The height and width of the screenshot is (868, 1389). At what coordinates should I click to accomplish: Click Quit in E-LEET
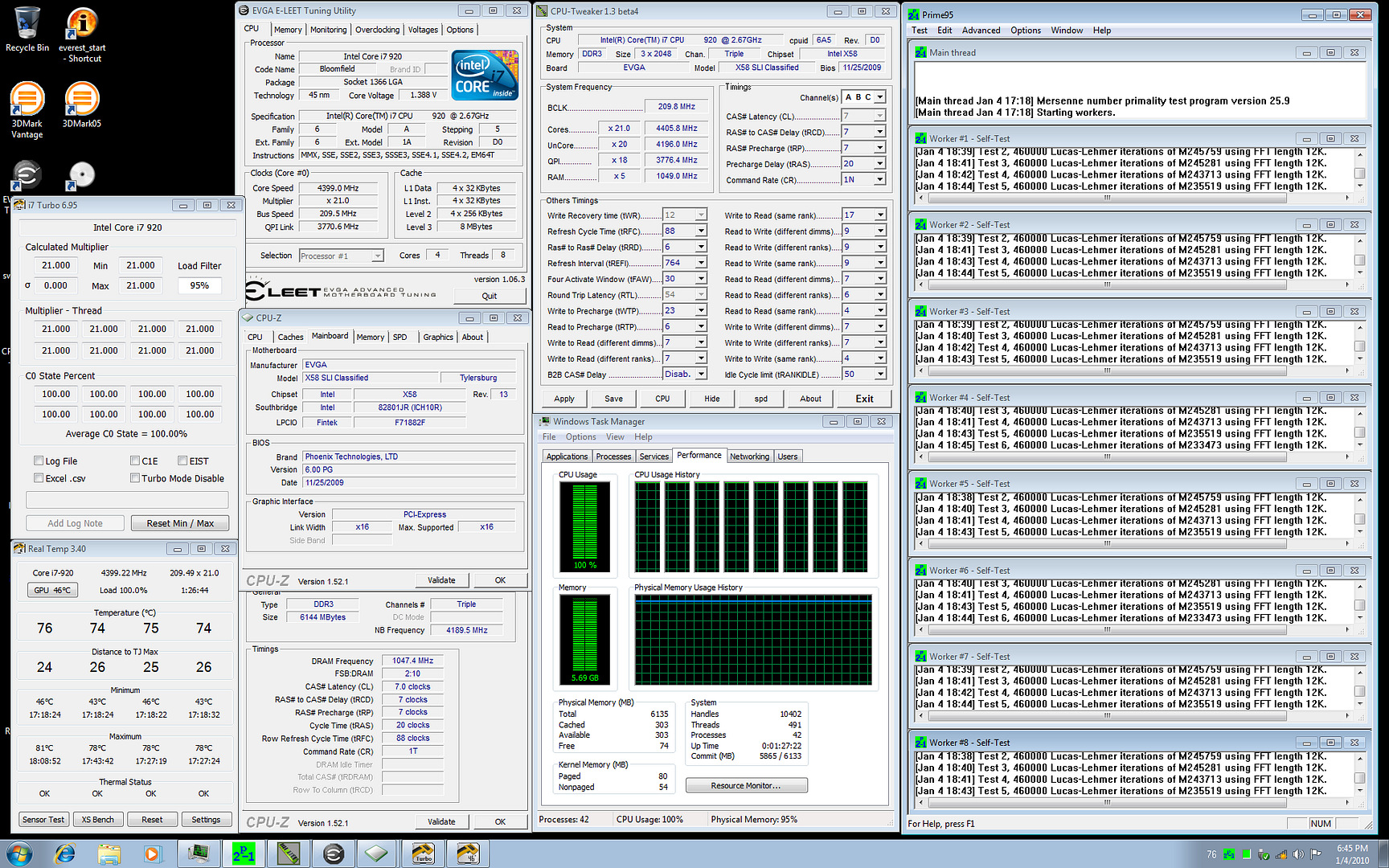click(x=490, y=296)
